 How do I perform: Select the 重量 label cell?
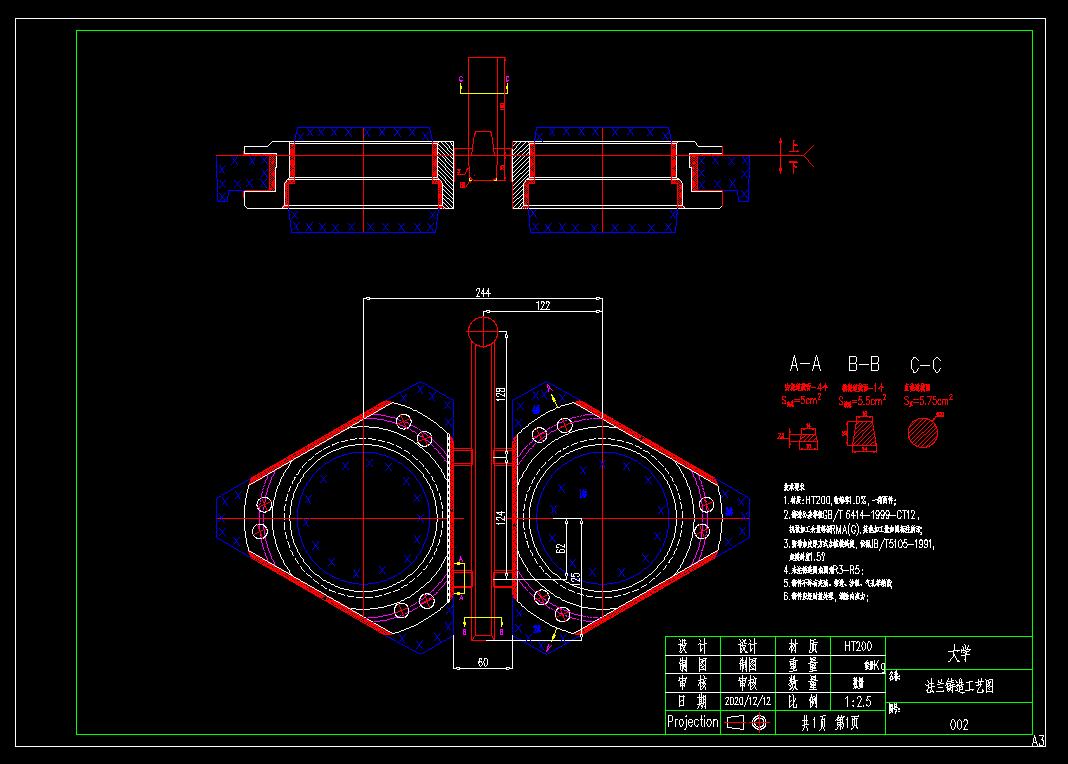(x=803, y=665)
